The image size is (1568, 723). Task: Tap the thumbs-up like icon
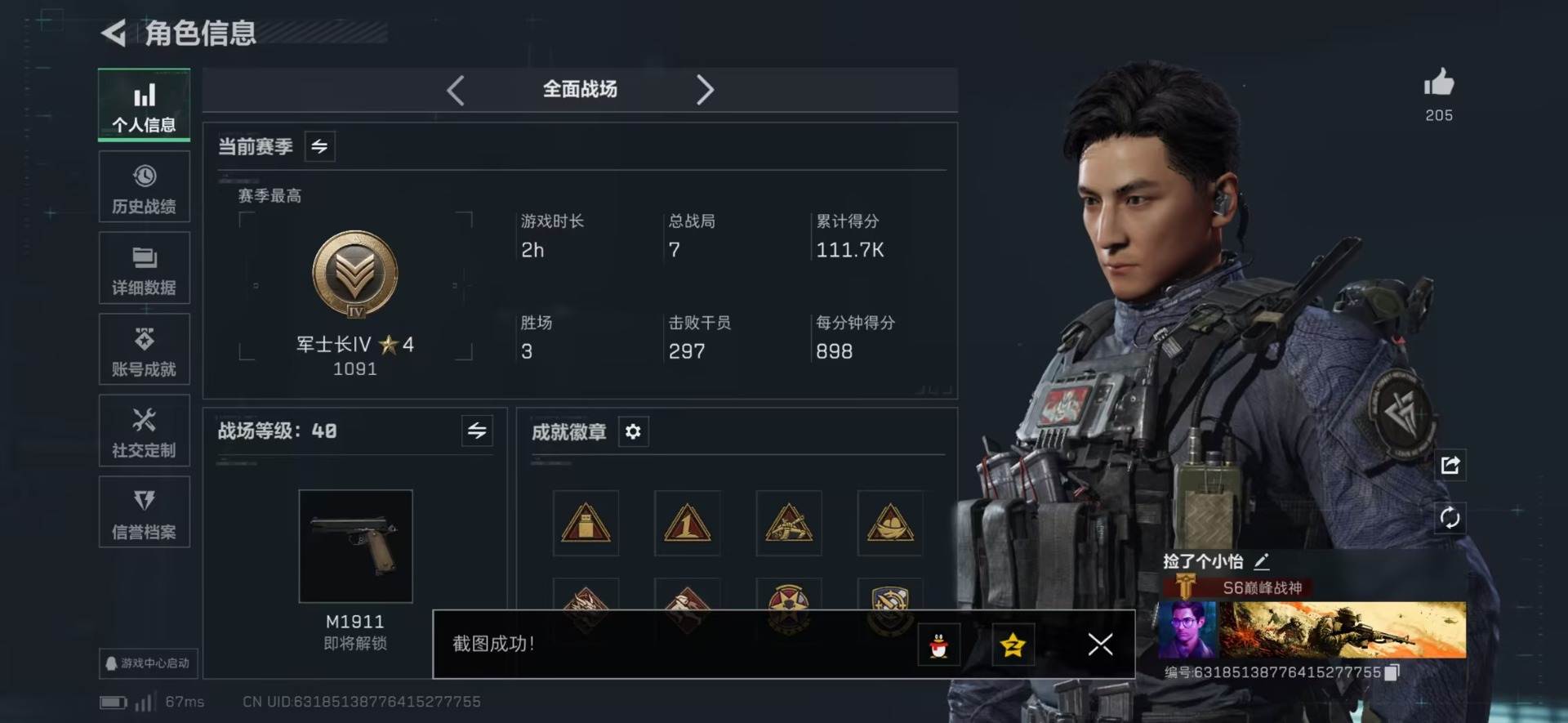pos(1438,83)
